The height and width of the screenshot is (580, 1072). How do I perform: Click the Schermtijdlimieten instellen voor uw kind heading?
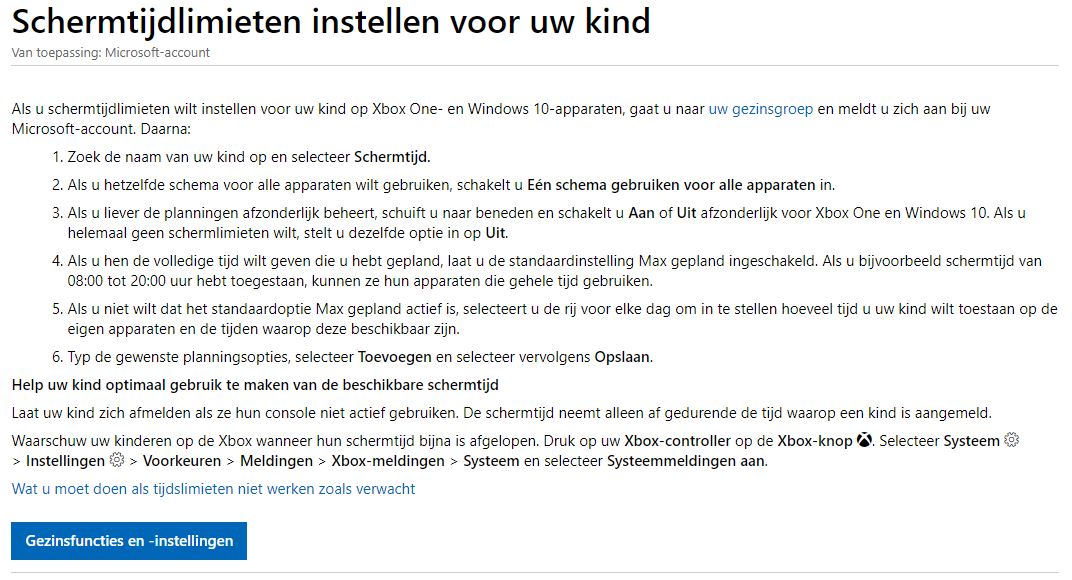[x=331, y=21]
